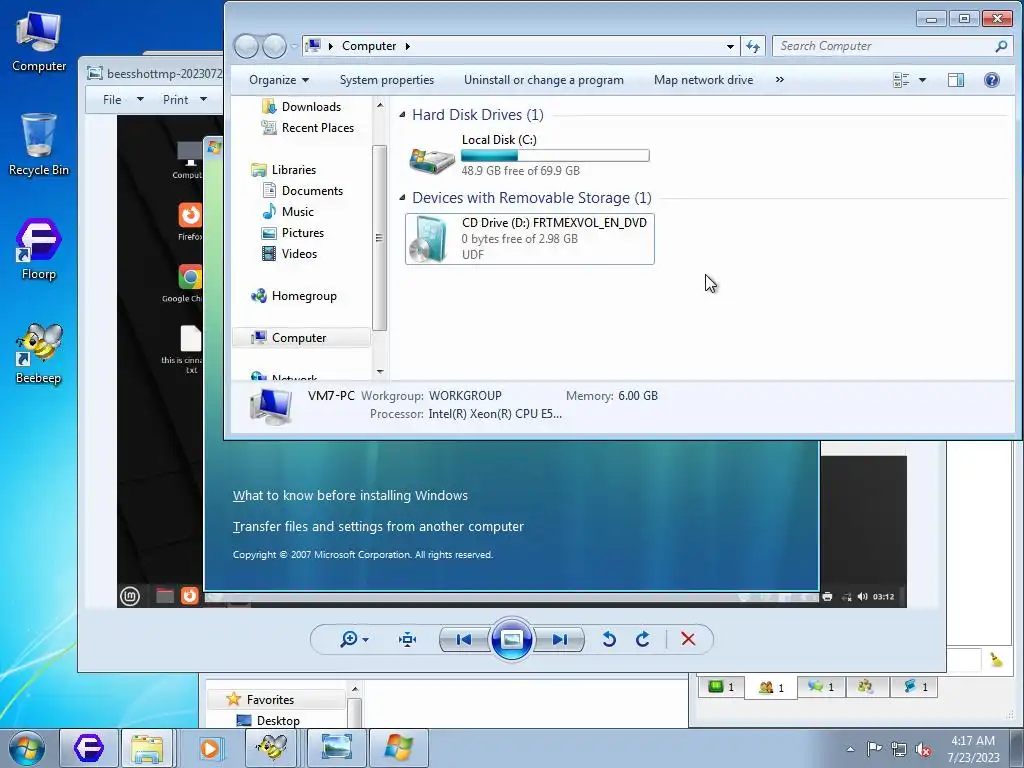Open address bar history dropdown
1024x768 pixels.
(x=730, y=46)
